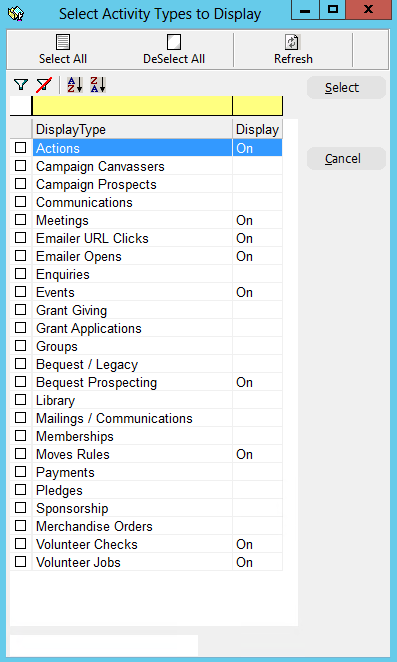This screenshot has height=662, width=397.
Task: Sort ascending with the A-Z icon
Action: pyautogui.click(x=75, y=85)
